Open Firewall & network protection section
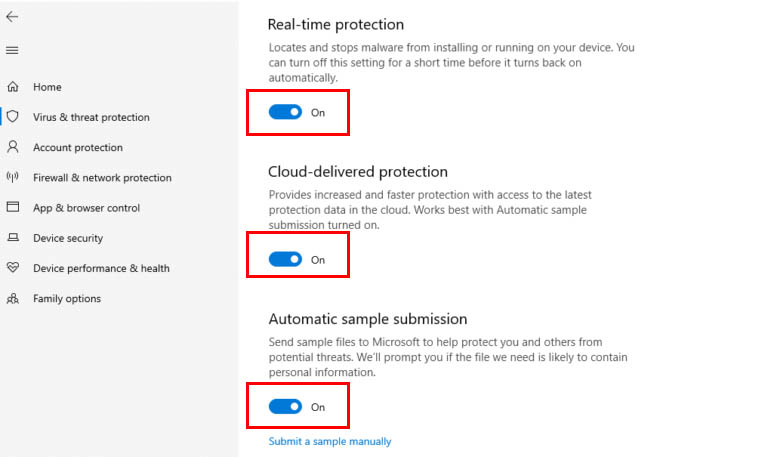Screen dimensions: 768x457 (102, 178)
